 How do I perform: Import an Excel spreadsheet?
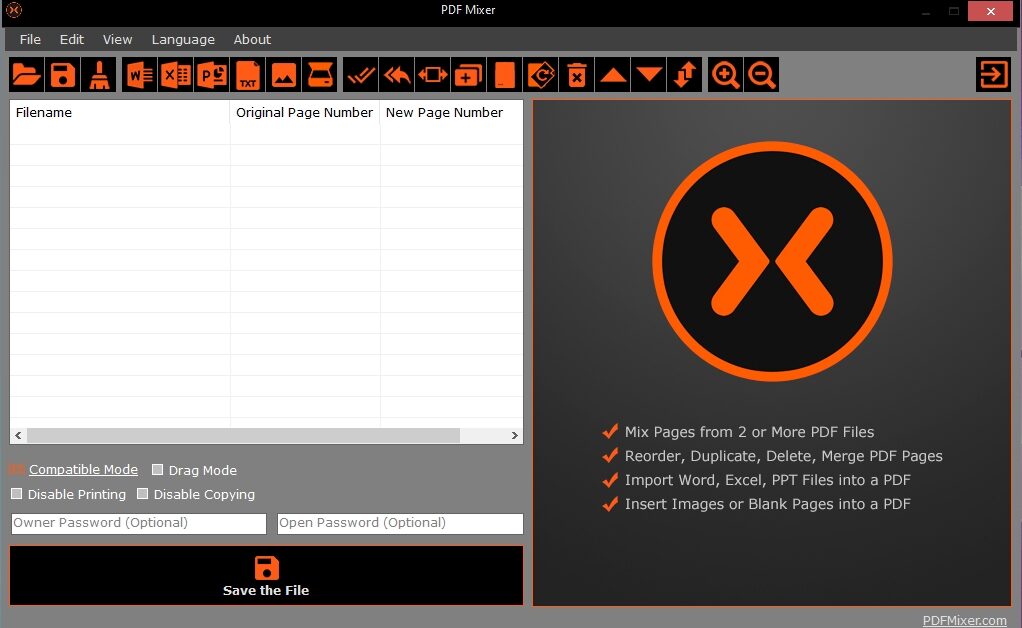(x=174, y=74)
